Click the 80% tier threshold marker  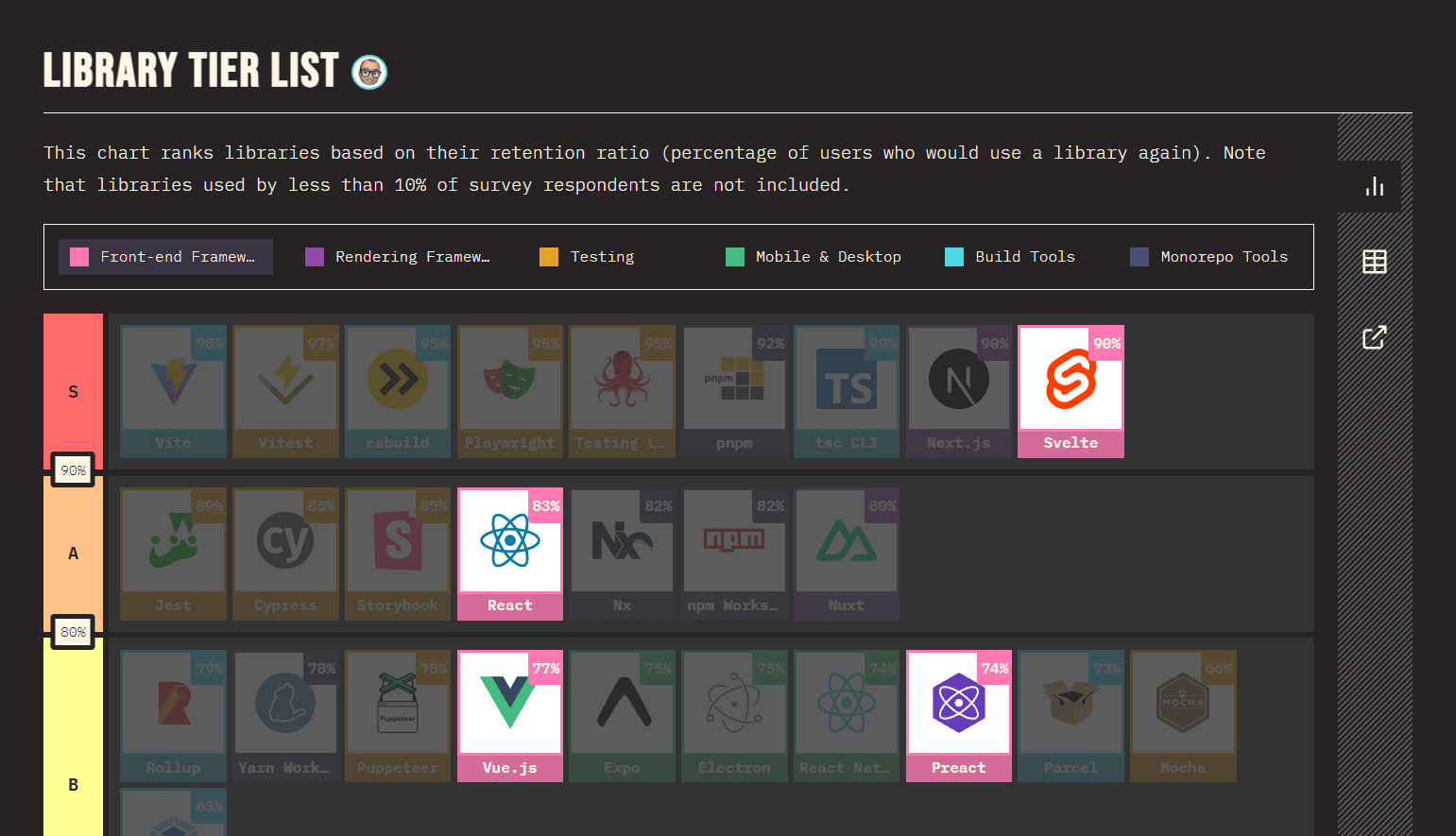[x=73, y=632]
